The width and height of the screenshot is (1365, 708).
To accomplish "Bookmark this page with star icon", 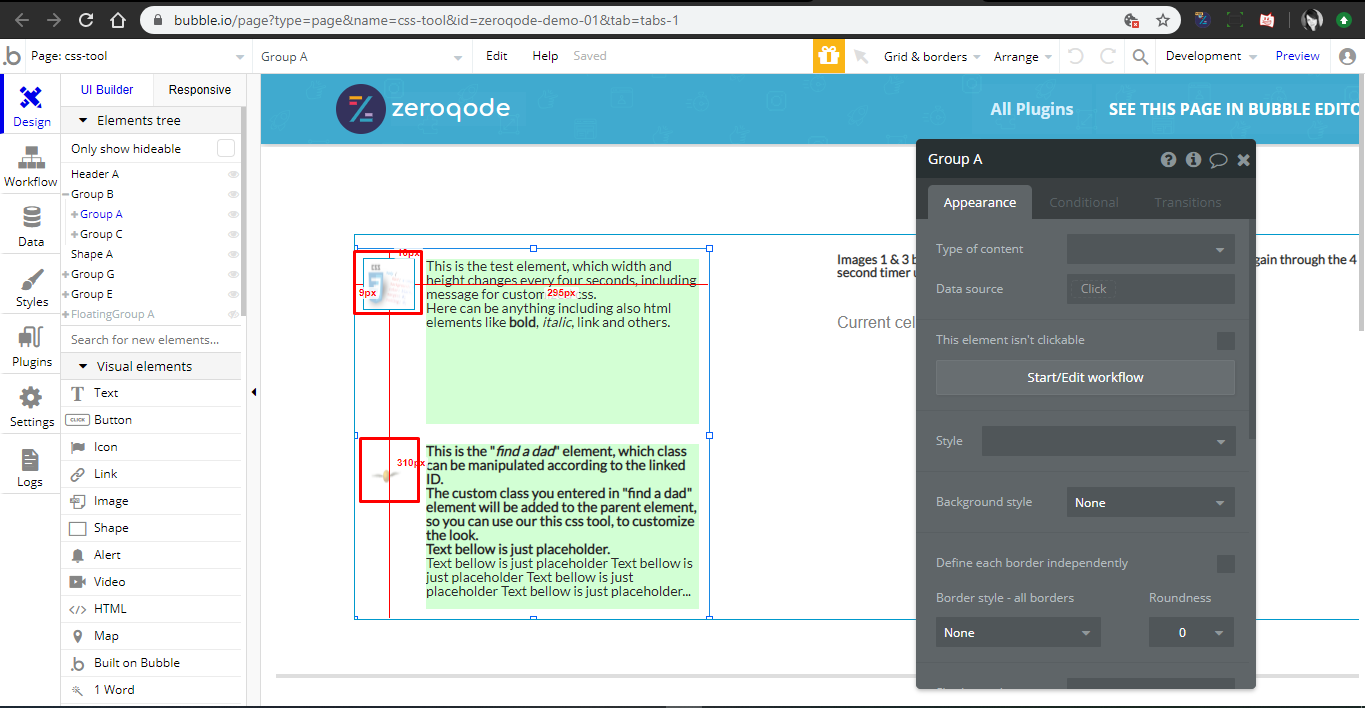I will [x=1163, y=20].
